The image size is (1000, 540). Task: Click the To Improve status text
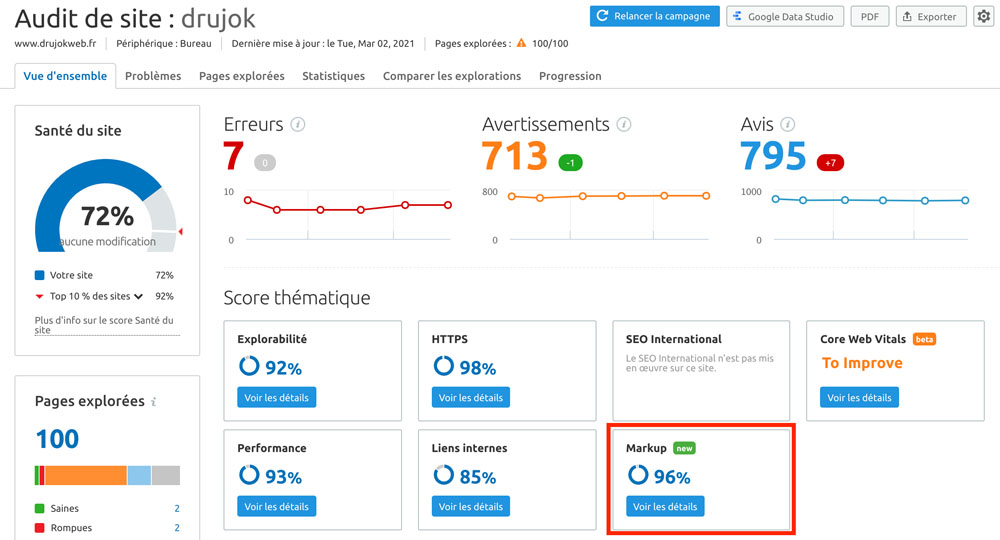point(862,363)
